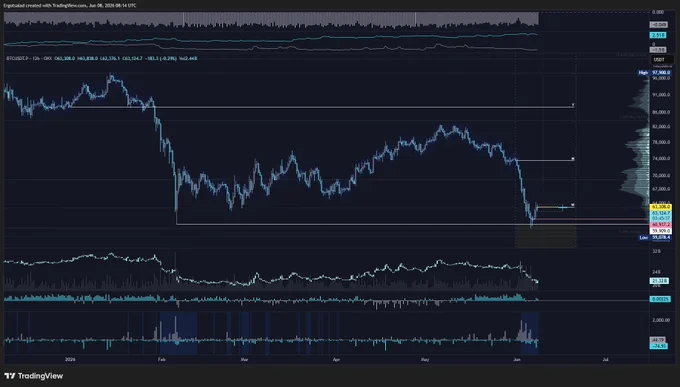Click the 82,000.0 price axis label
Image resolution: width=680 pixels, height=387 pixels.
661,127
